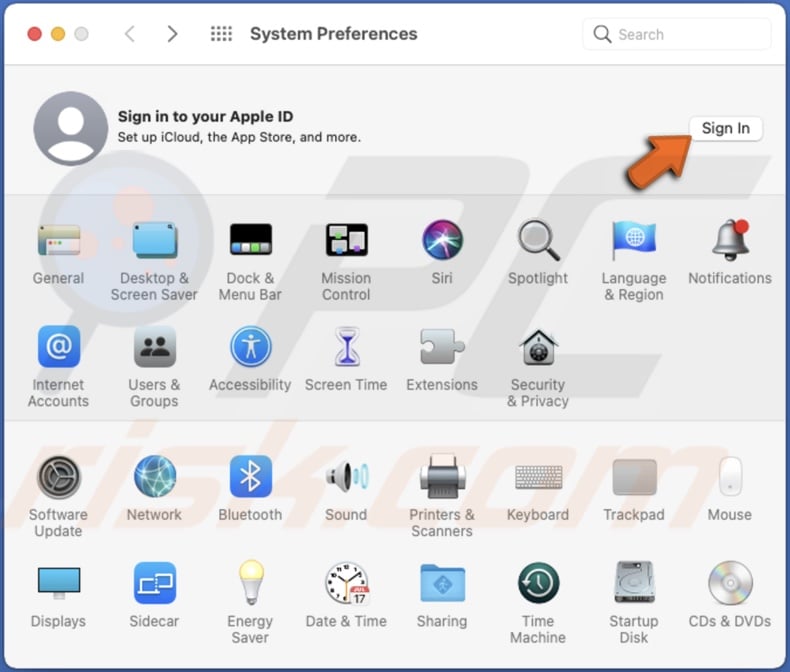Open the Siri preferences pane
This screenshot has height=672, width=790.
[x=442, y=240]
